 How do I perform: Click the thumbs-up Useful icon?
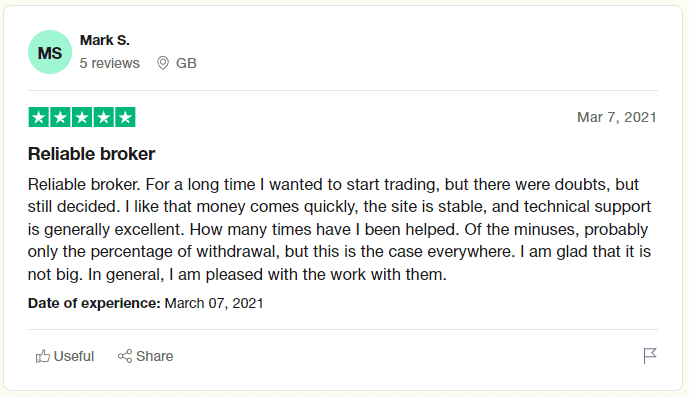tap(43, 356)
